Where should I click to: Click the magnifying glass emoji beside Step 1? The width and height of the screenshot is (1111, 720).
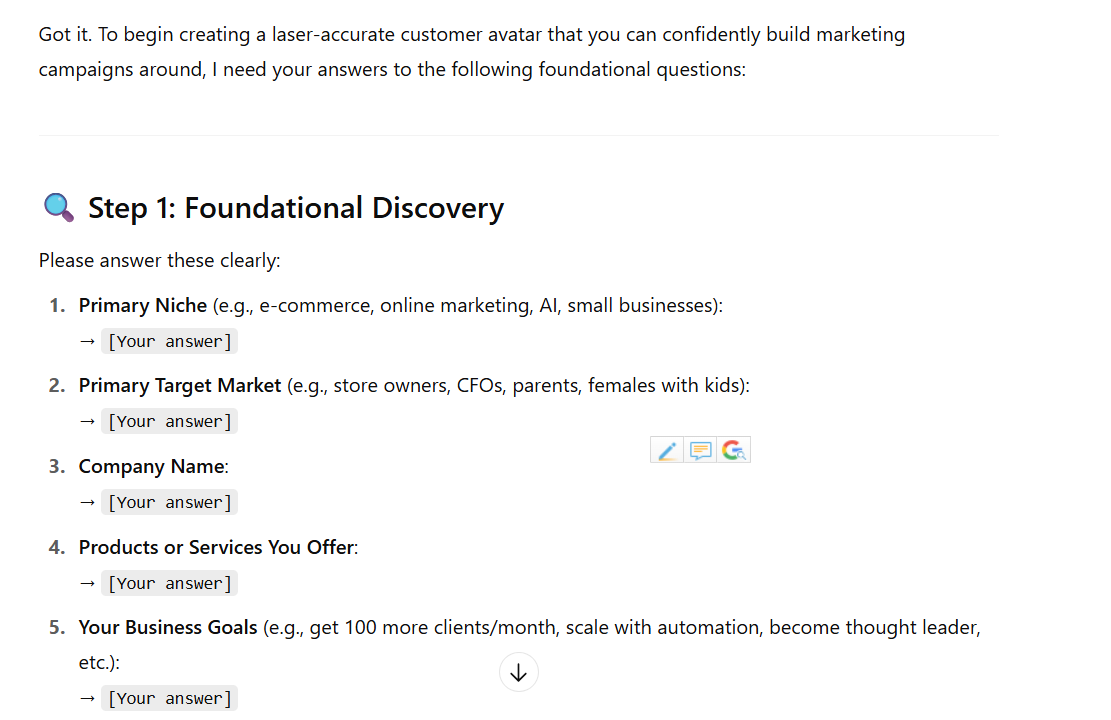coord(59,208)
